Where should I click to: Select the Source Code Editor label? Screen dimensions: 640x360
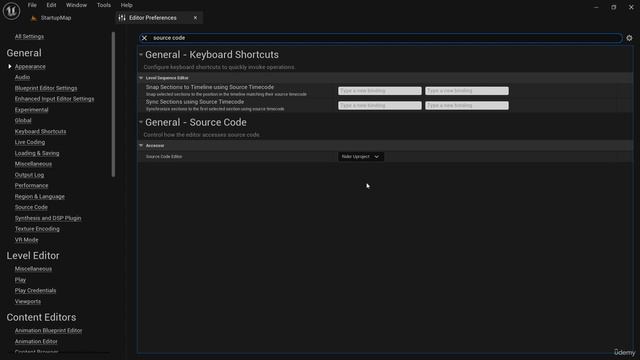[164, 157]
